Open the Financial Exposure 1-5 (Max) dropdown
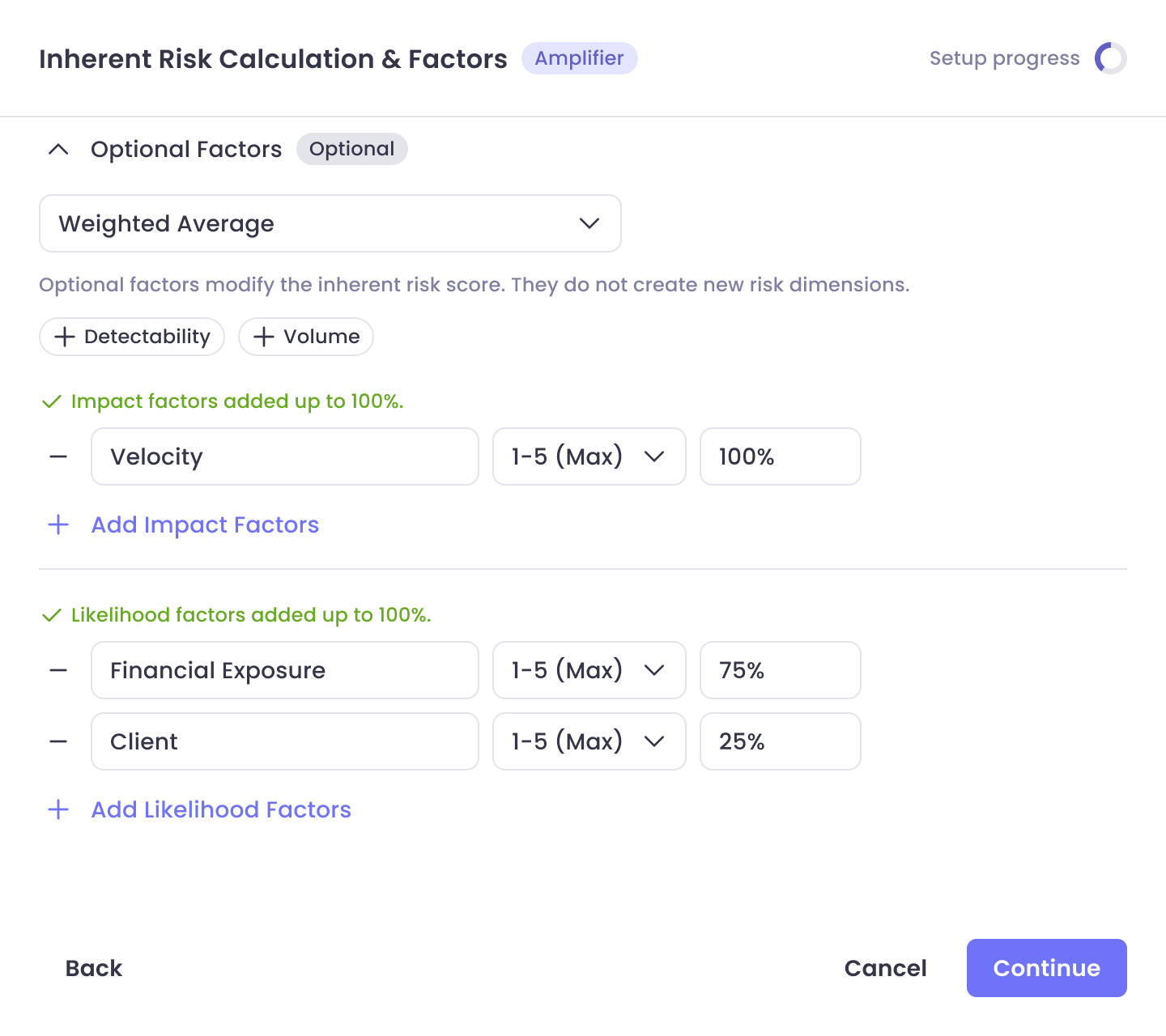 (x=589, y=670)
